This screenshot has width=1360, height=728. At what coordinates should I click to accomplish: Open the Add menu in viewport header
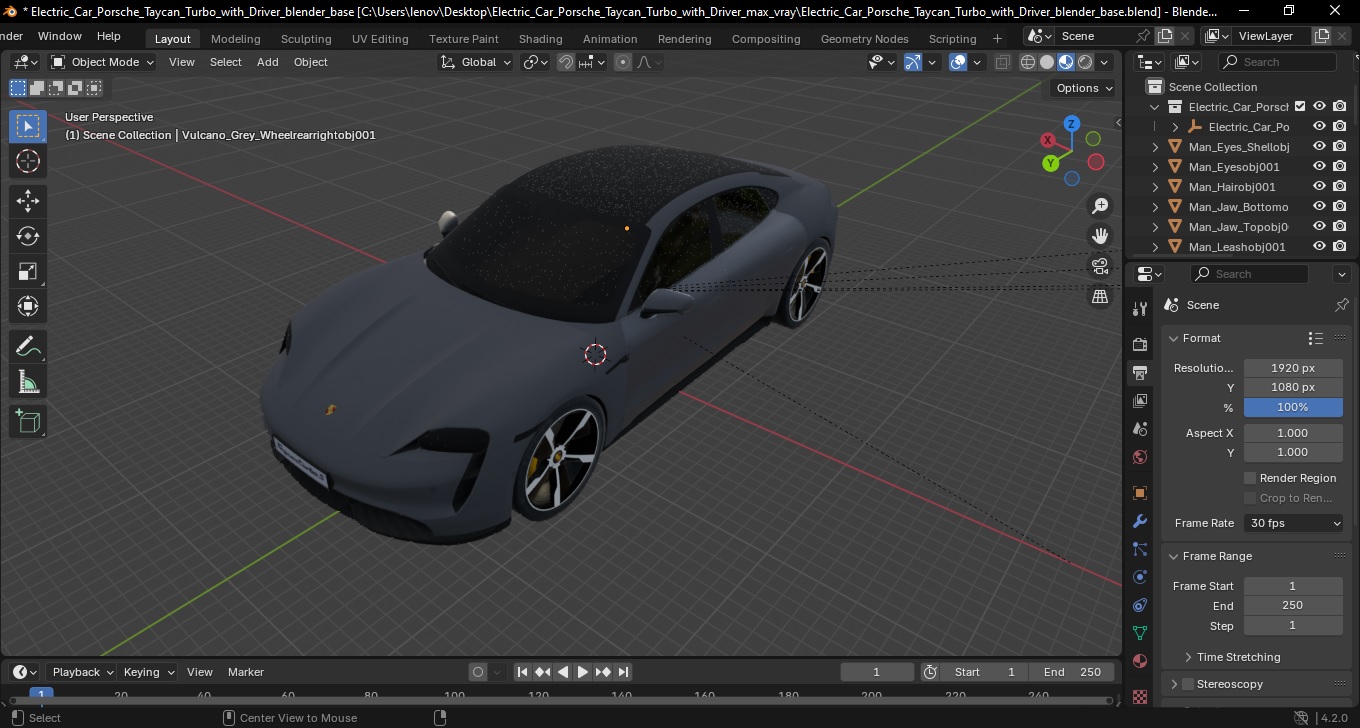[x=267, y=62]
